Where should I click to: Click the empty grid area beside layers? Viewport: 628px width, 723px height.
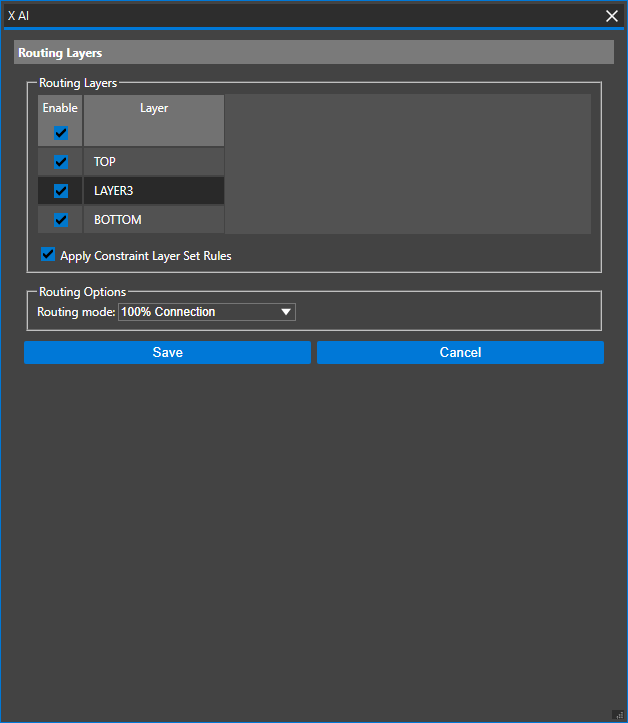pos(407,164)
